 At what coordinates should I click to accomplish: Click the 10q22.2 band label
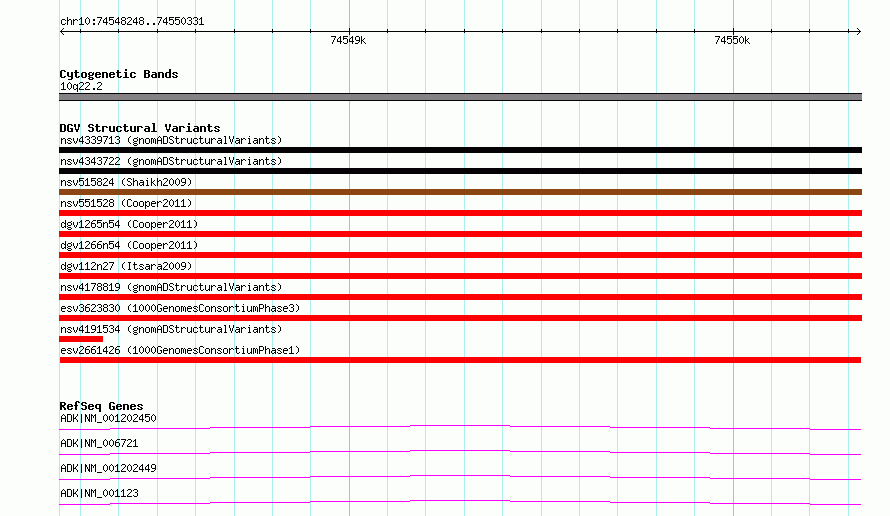tap(81, 86)
